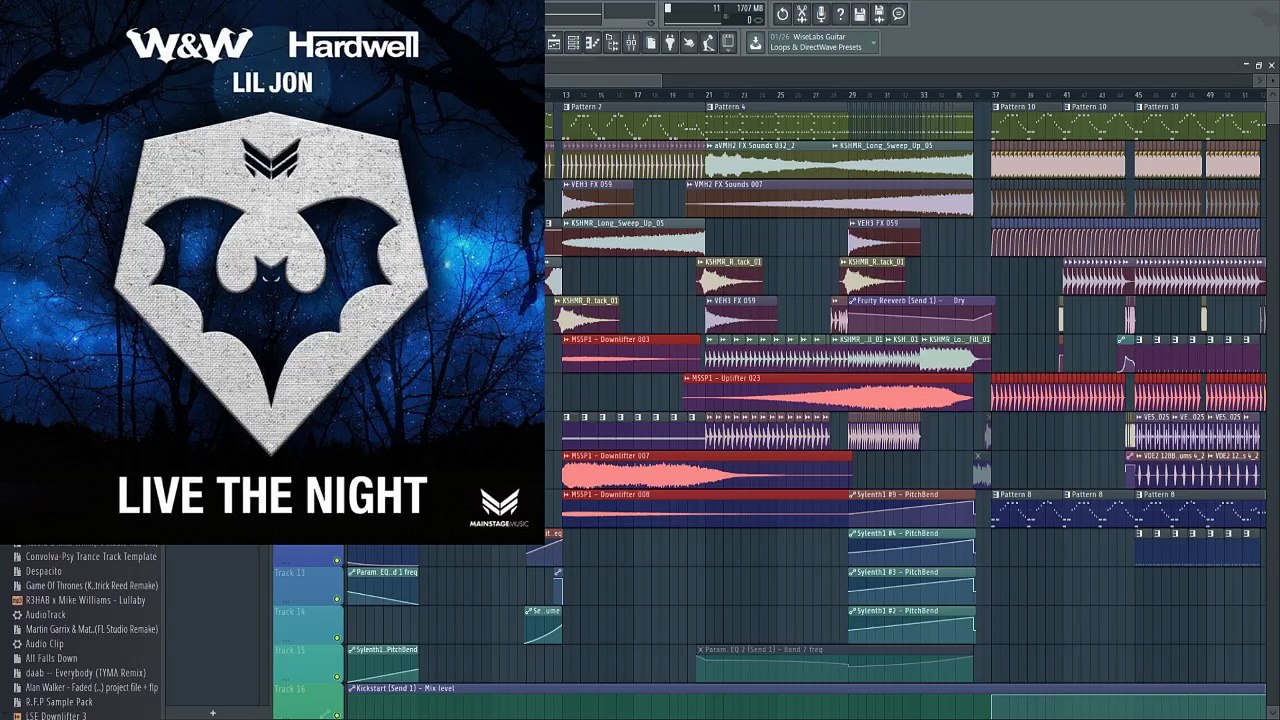Select R3HAB x Mike Williams - Lullaby item
Screen dimensions: 1280x720
coord(85,600)
